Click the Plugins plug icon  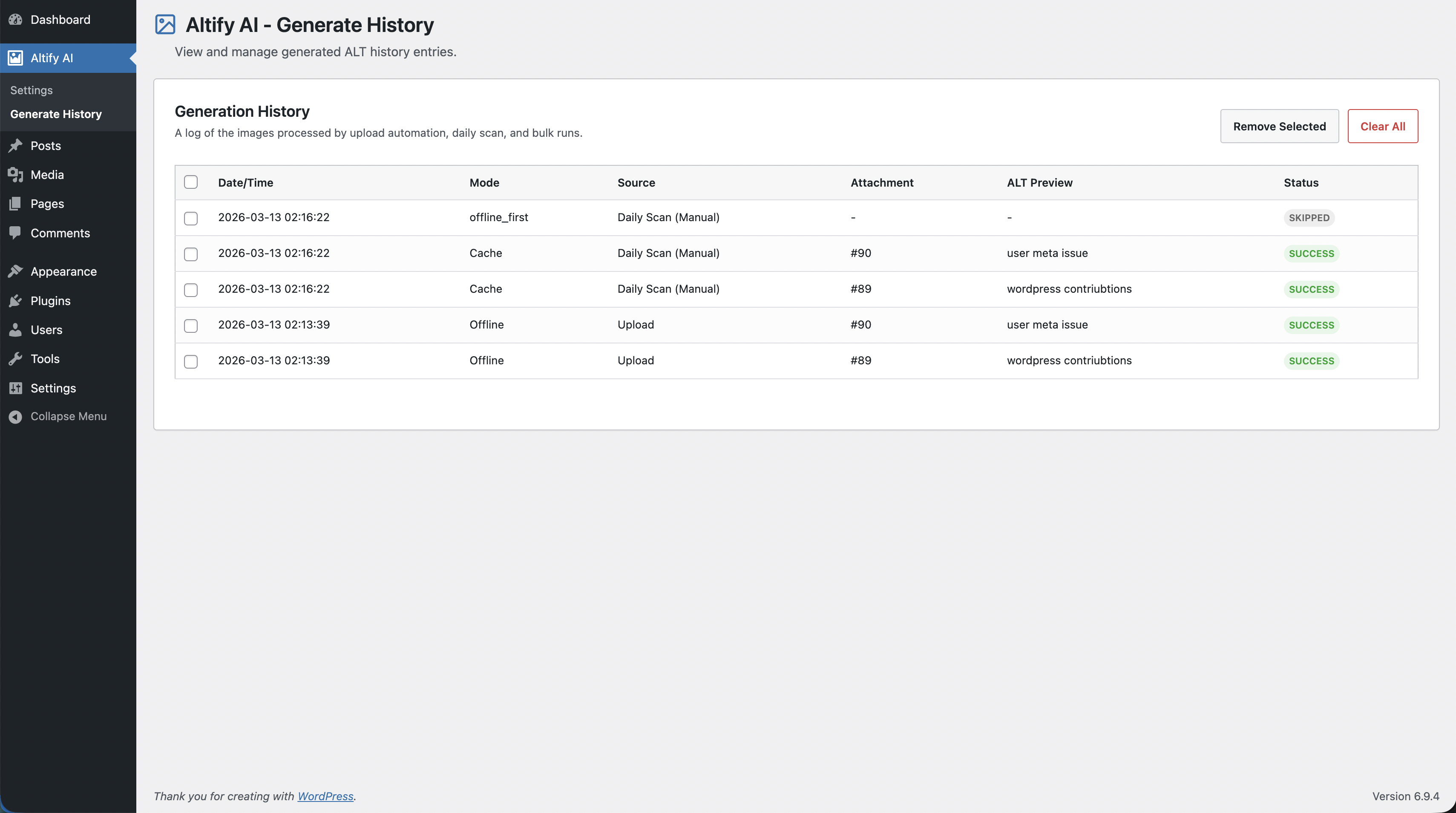(x=15, y=301)
